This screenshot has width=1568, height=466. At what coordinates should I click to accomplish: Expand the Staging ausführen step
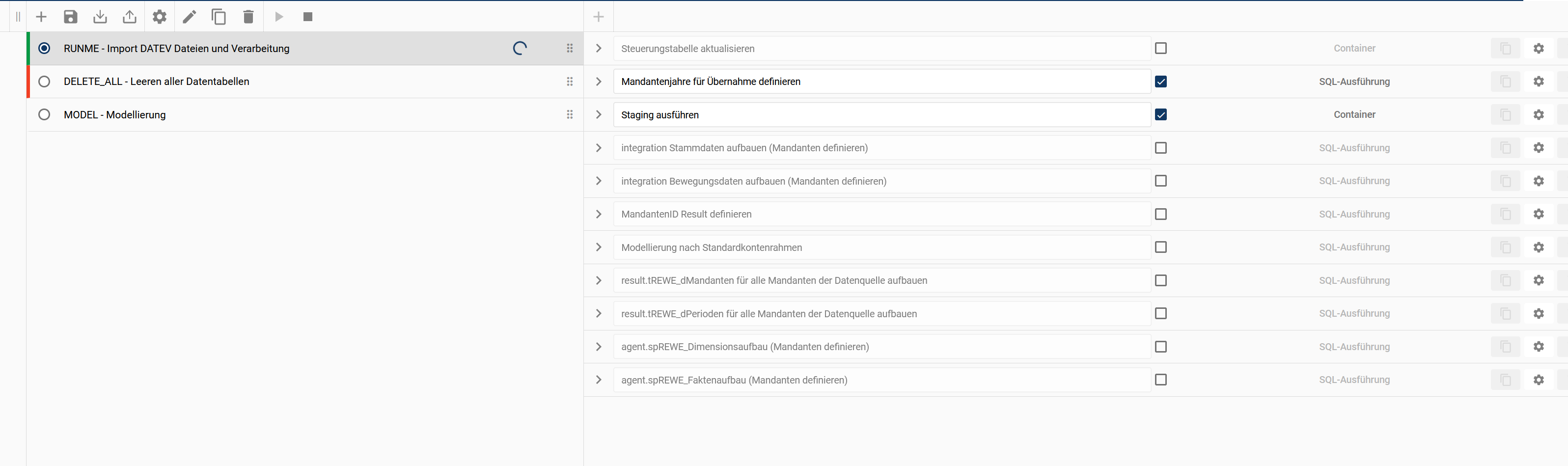(598, 115)
